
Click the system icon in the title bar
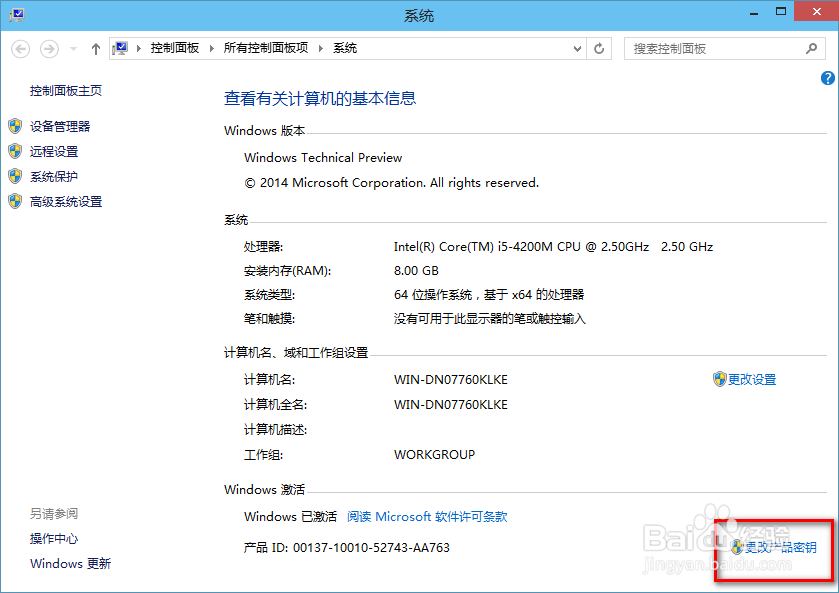point(15,13)
